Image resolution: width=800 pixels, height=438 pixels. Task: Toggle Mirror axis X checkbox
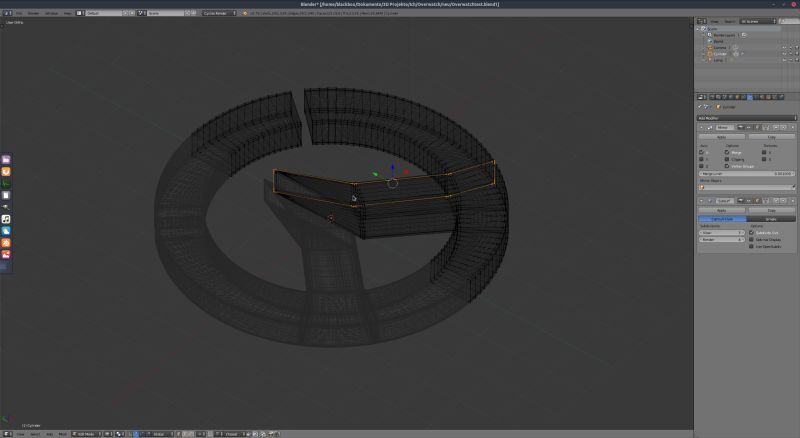coord(702,152)
